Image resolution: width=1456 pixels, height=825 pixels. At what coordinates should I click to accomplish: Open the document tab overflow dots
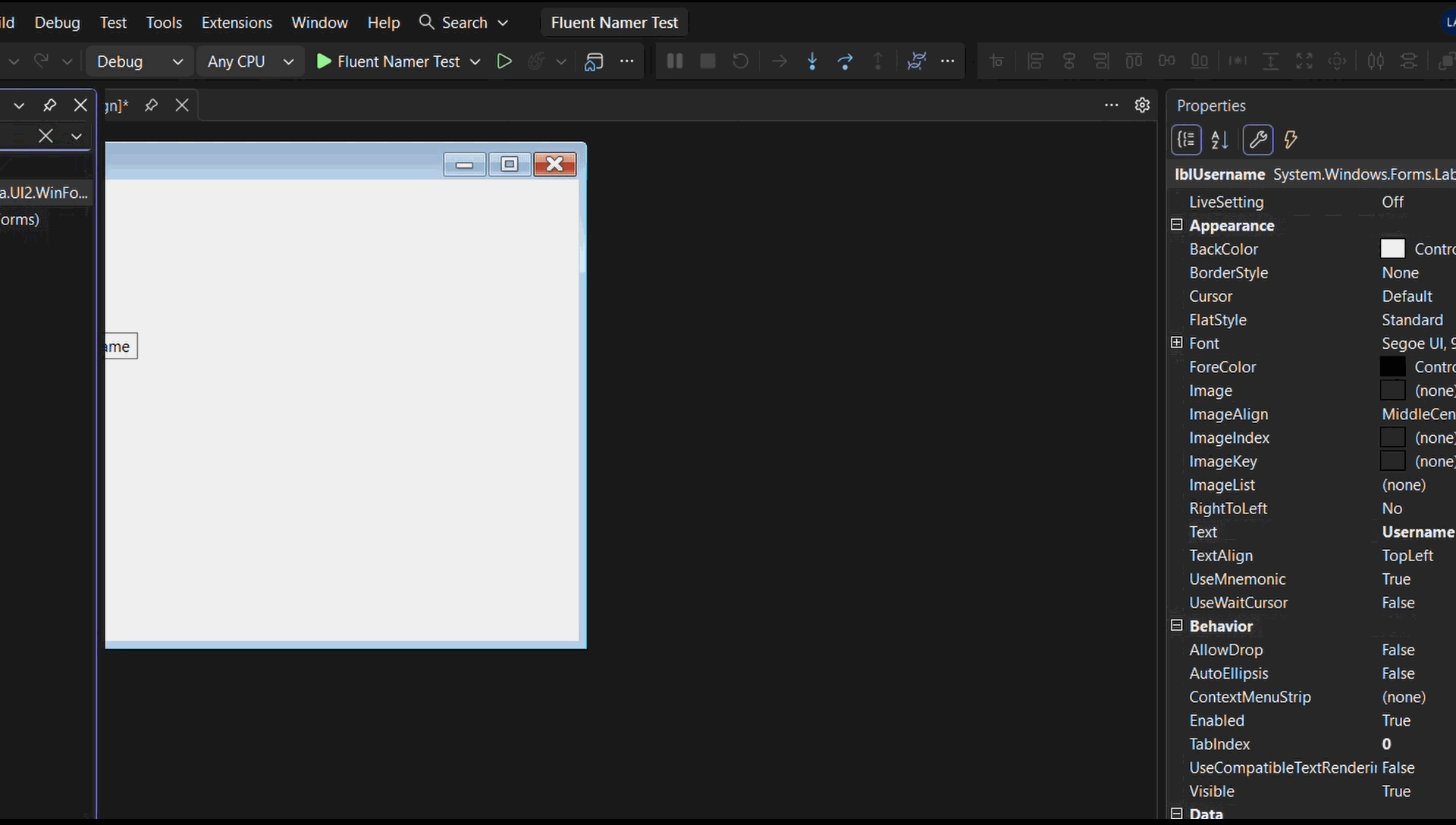(x=1111, y=105)
